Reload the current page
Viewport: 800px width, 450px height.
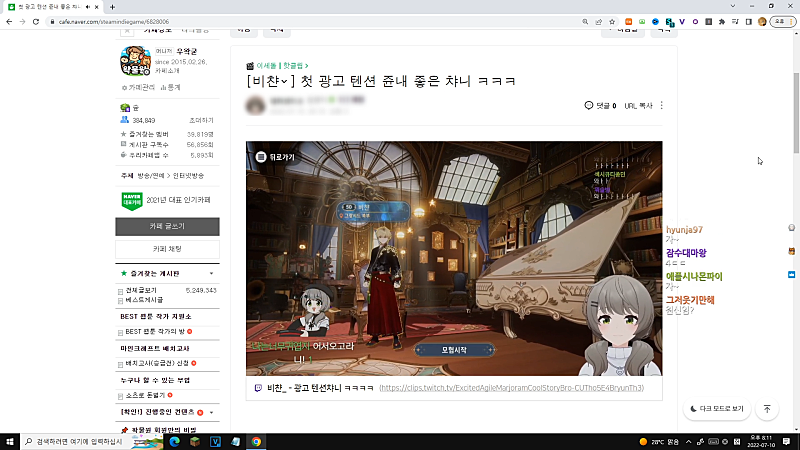tap(36, 22)
